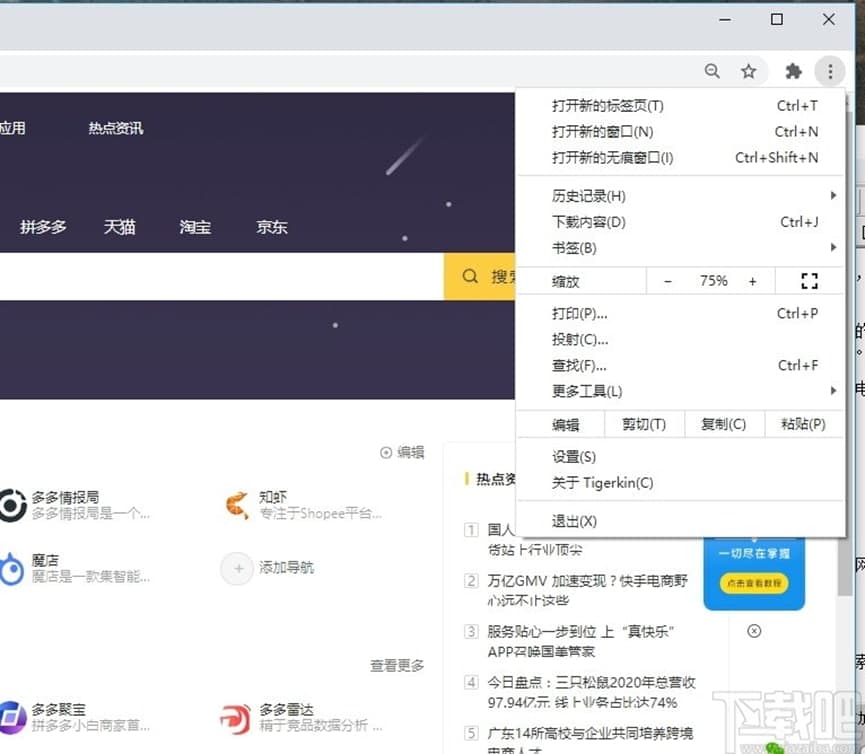Open the extensions puzzle icon

coord(794,71)
